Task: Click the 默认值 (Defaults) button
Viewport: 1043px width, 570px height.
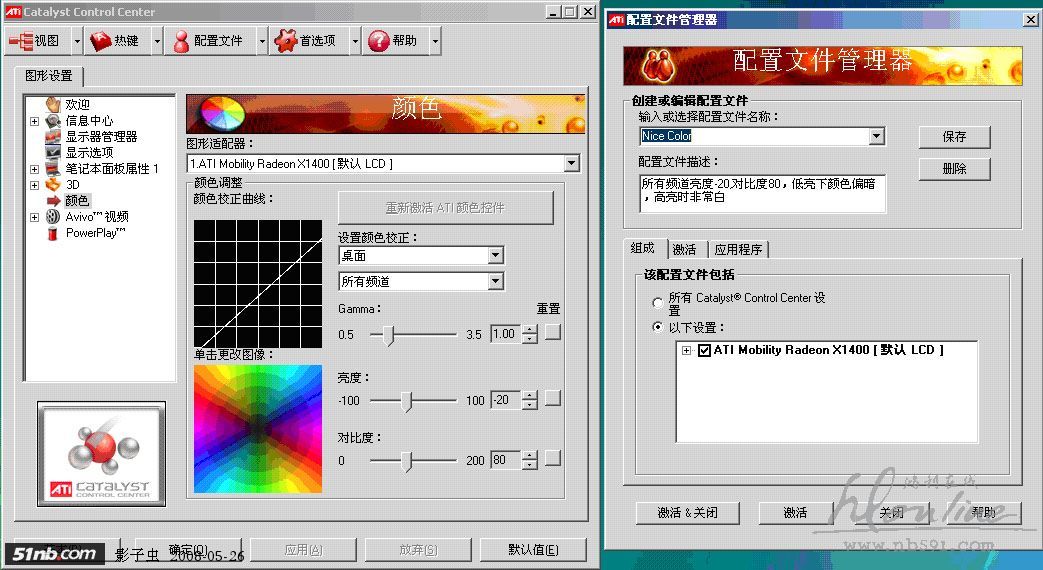Action: tap(532, 549)
